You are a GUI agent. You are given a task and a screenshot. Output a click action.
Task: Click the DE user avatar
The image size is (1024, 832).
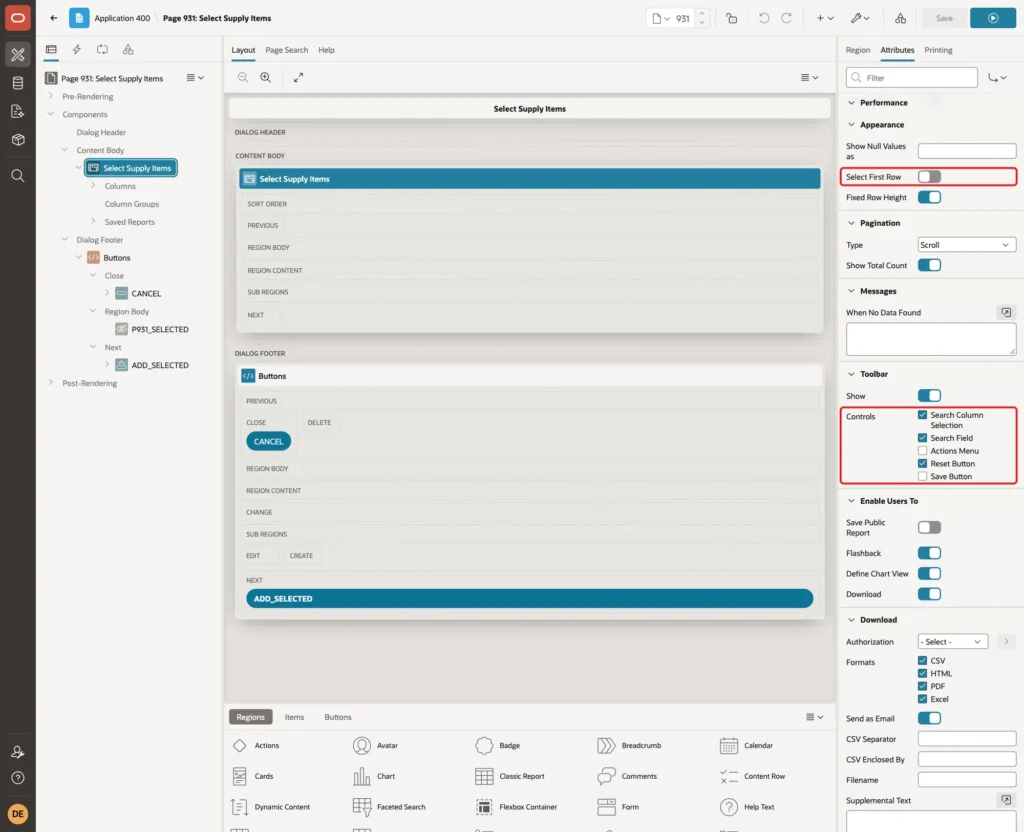pyautogui.click(x=18, y=814)
